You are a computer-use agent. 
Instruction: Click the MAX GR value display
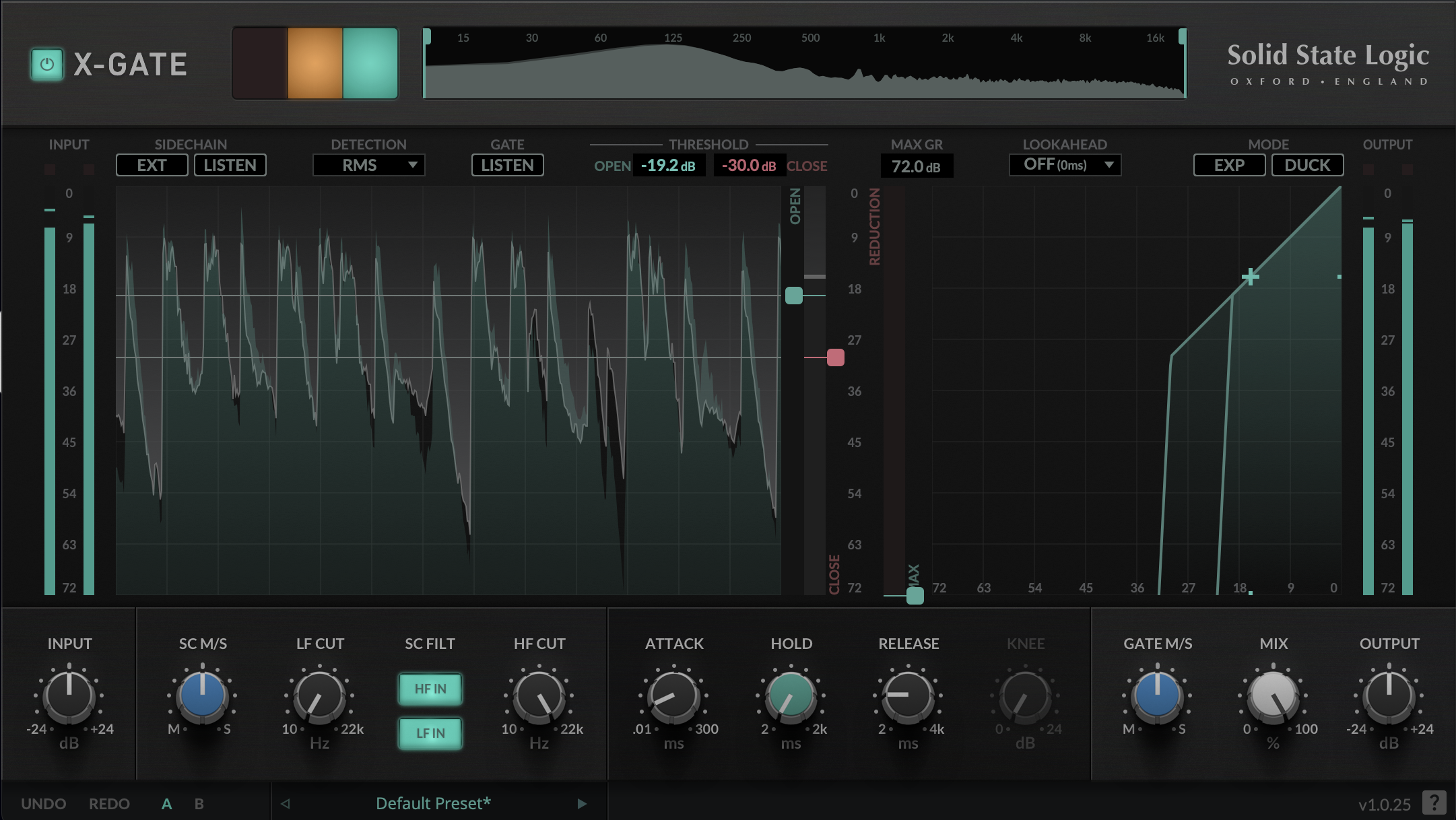(916, 166)
